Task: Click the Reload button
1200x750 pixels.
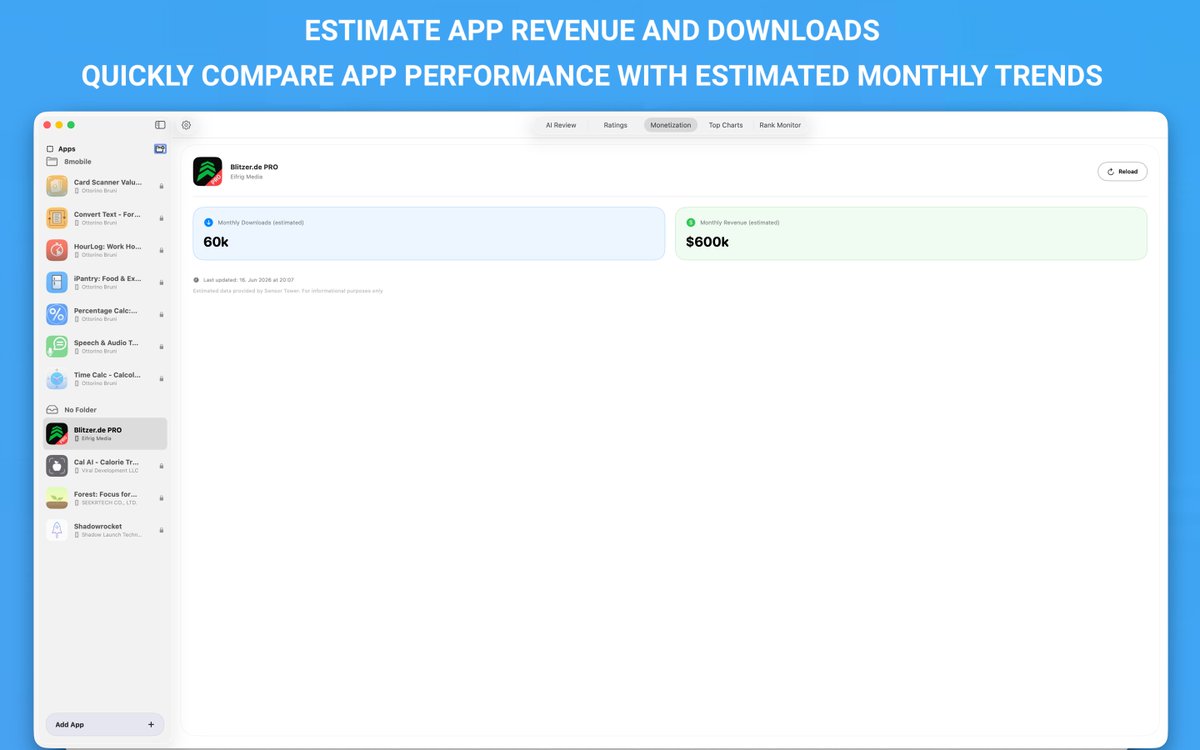Action: point(1122,171)
